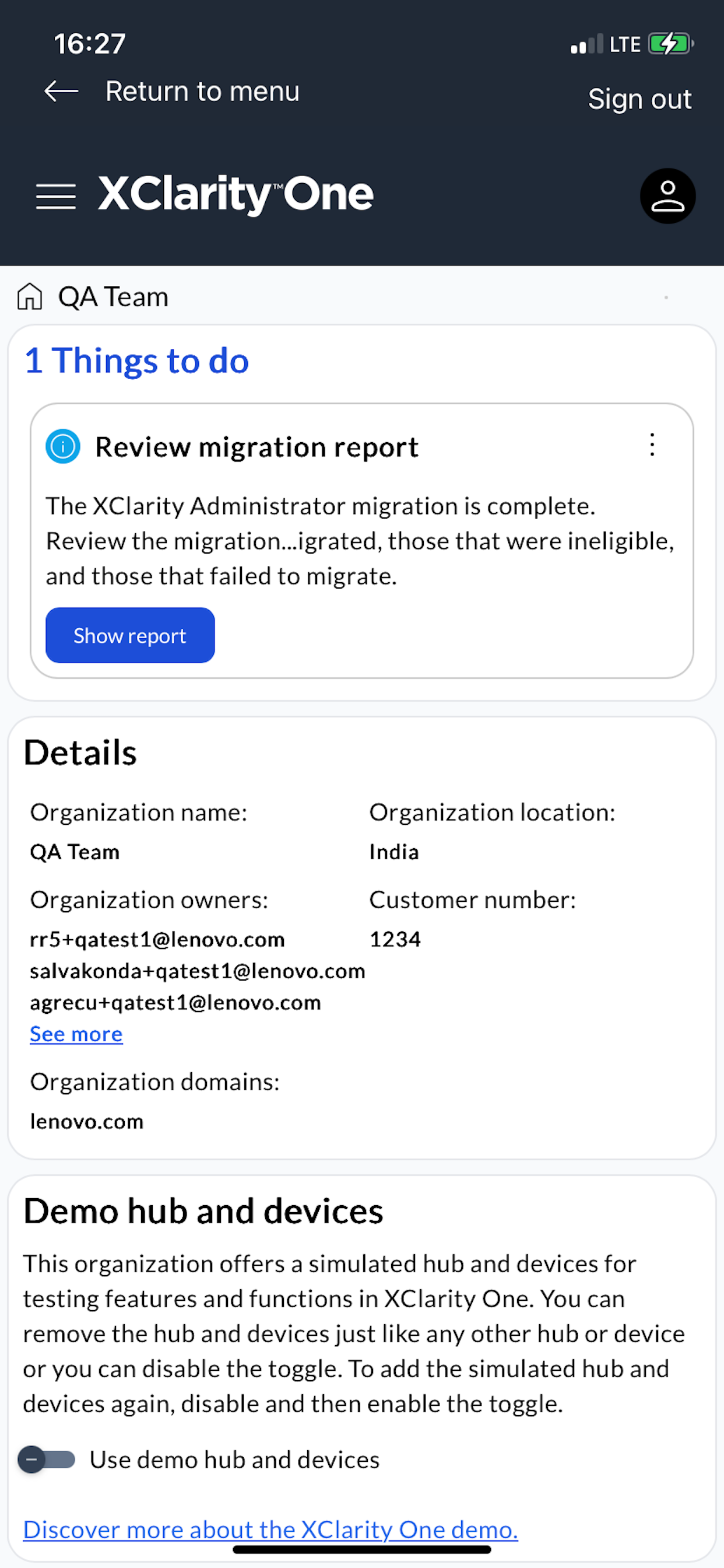Image resolution: width=724 pixels, height=1568 pixels.
Task: Select owner salvakonda+qatest1@lenovo.com
Action: [198, 971]
